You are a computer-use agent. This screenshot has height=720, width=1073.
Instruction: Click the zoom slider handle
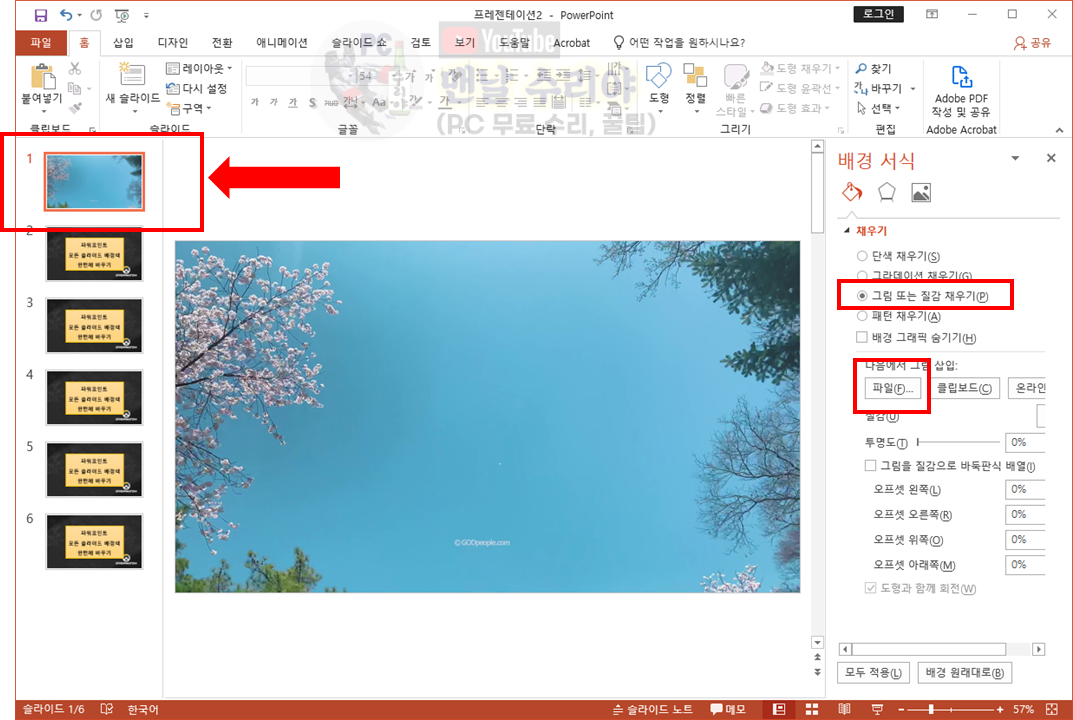(x=931, y=710)
